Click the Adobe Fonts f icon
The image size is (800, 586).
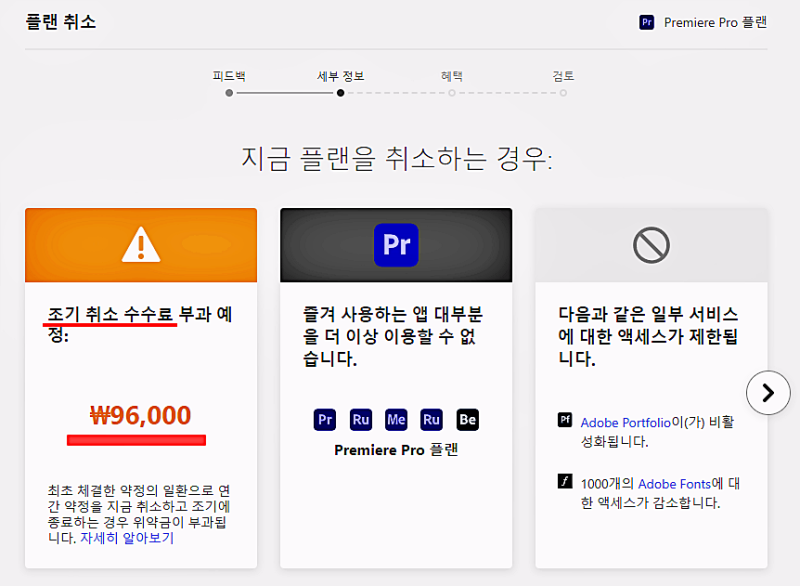coord(565,481)
